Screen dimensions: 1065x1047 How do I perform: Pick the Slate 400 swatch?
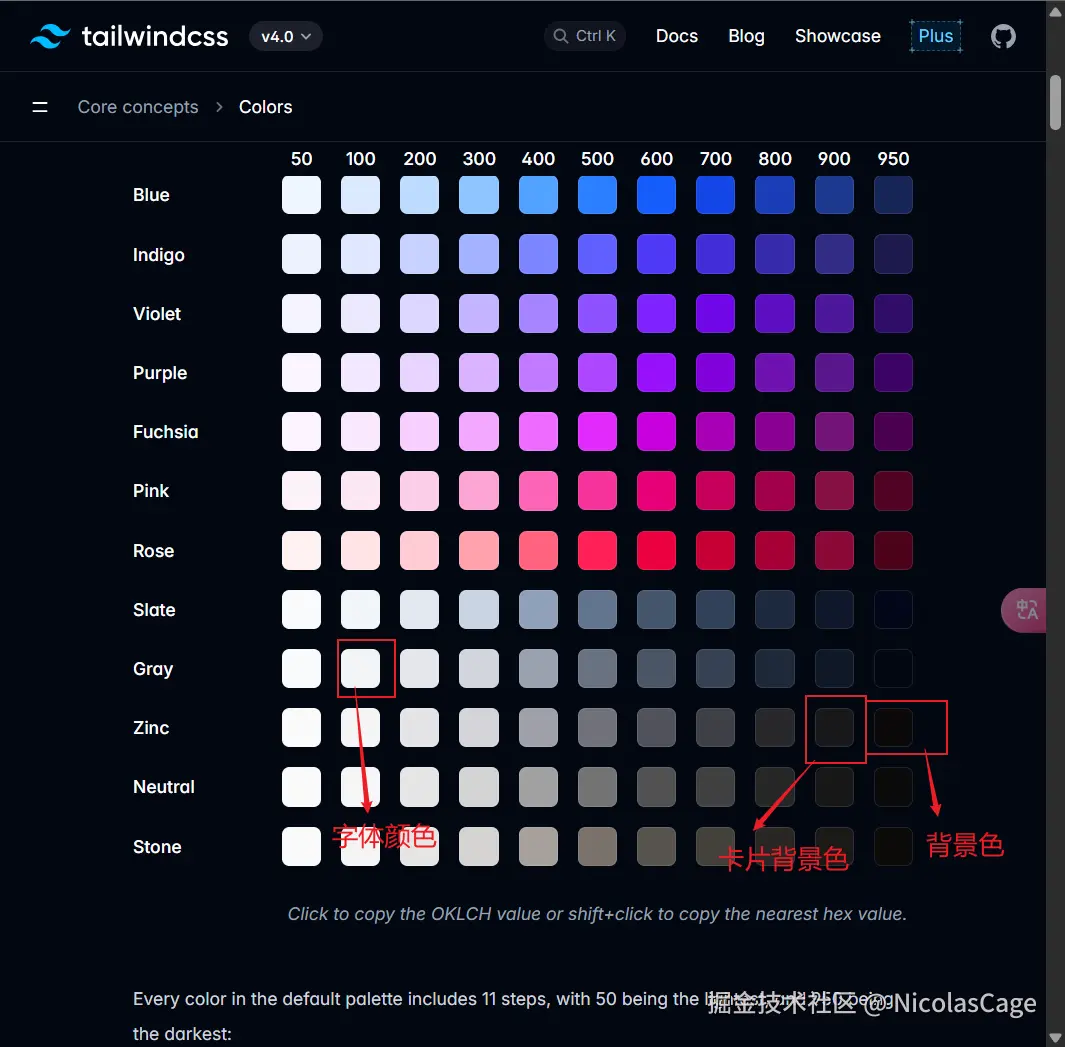538,609
